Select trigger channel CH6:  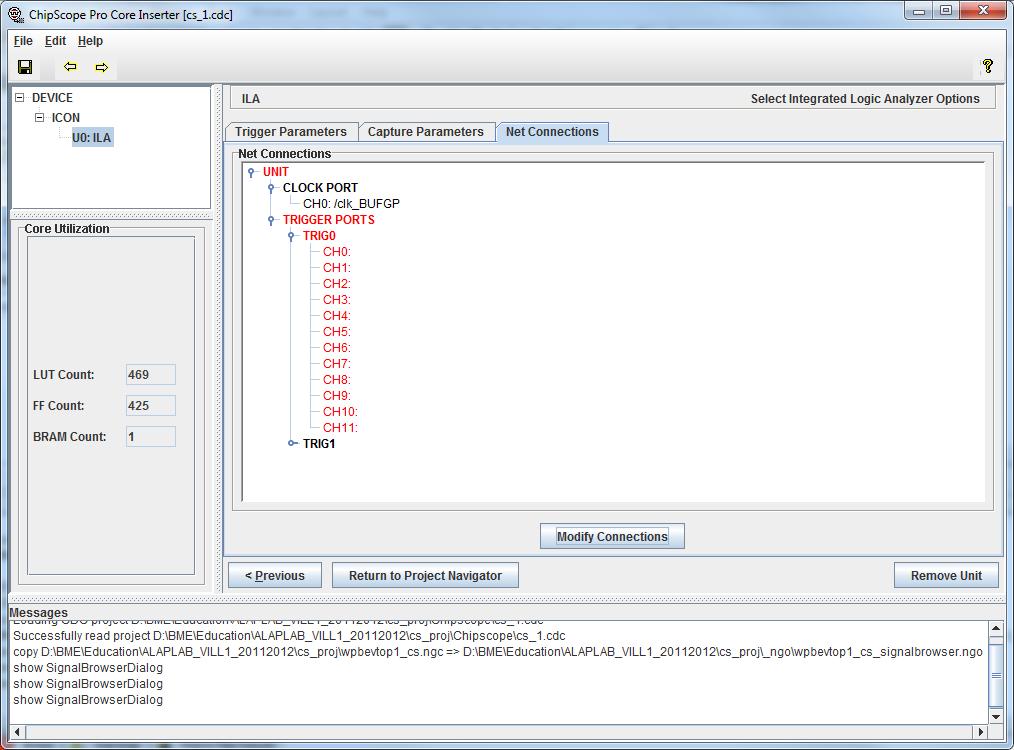click(337, 348)
